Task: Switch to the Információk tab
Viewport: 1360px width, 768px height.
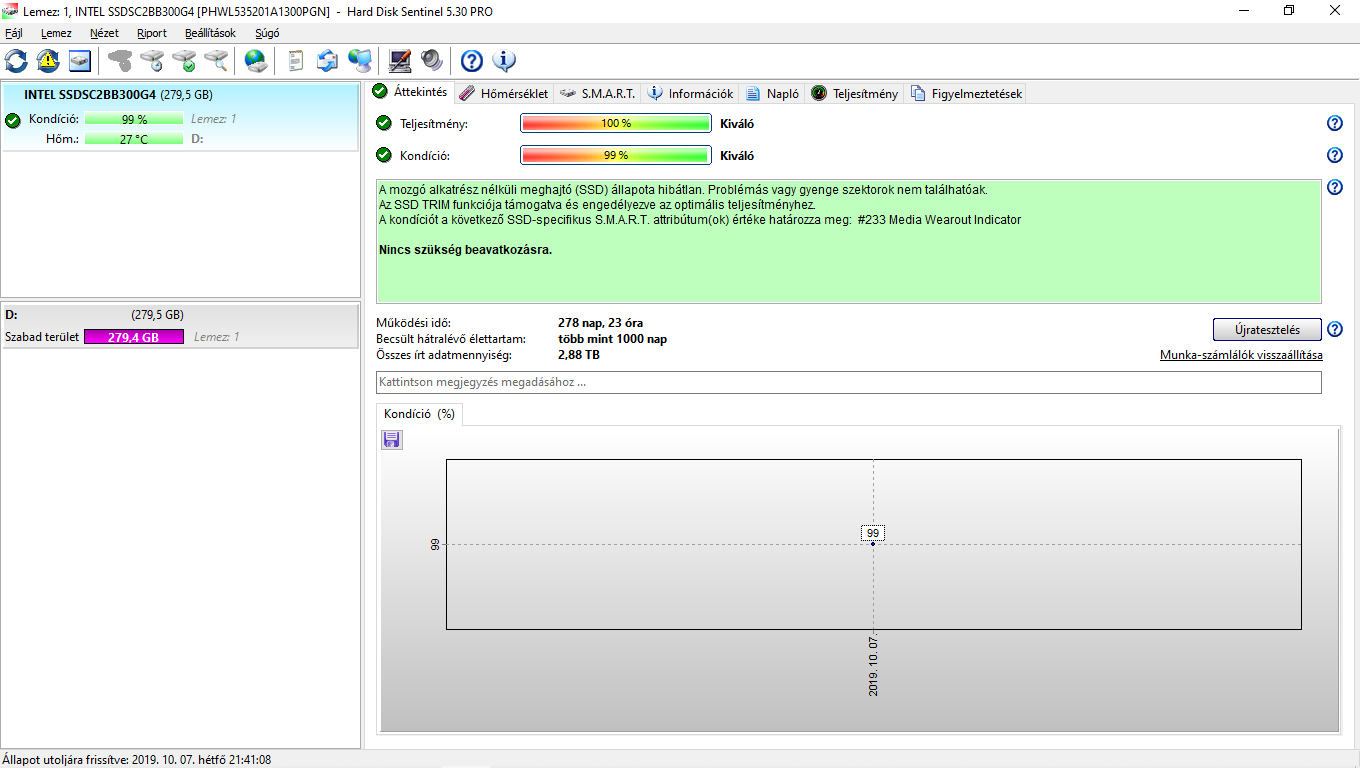Action: coord(690,93)
